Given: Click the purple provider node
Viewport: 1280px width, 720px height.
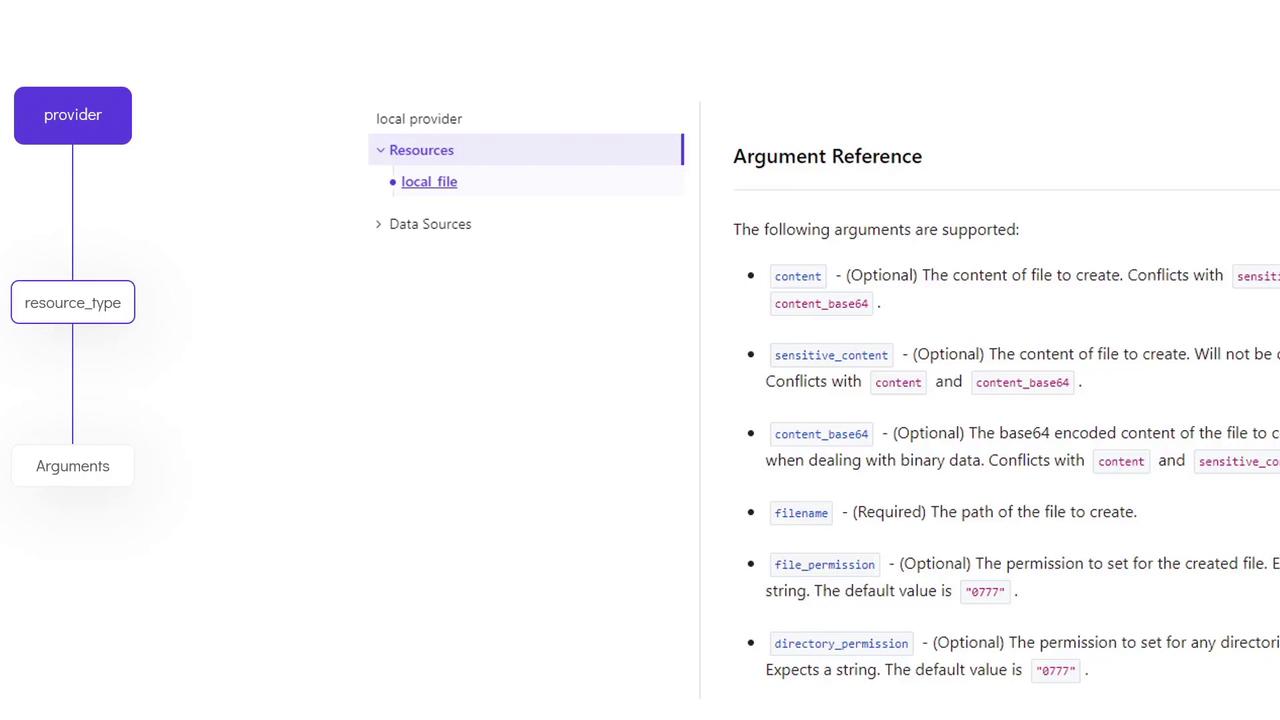Looking at the screenshot, I should (x=73, y=115).
